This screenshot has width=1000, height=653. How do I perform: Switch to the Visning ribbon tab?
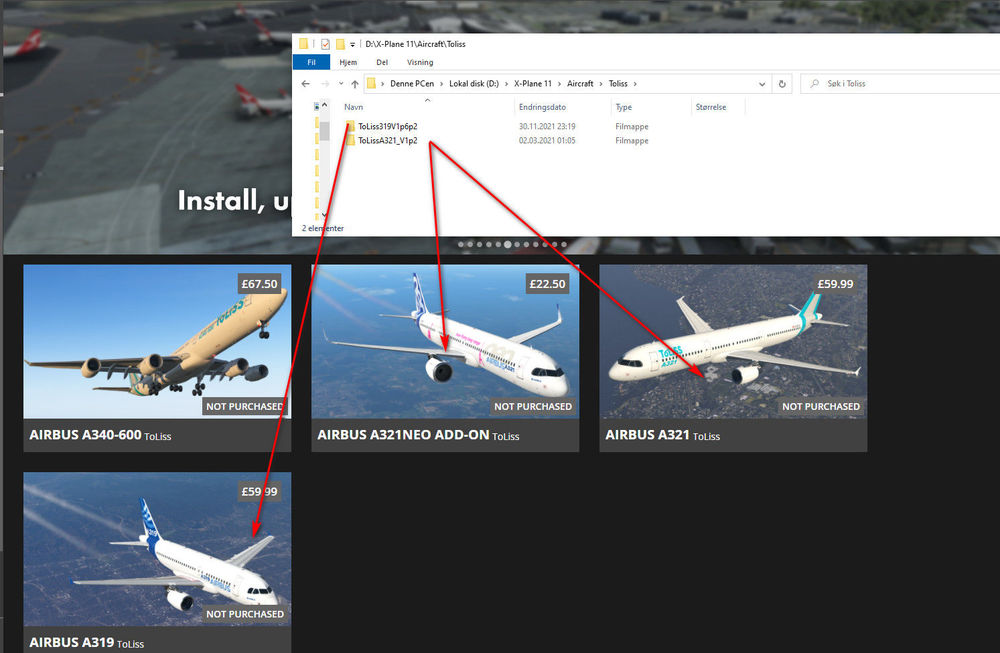click(420, 62)
